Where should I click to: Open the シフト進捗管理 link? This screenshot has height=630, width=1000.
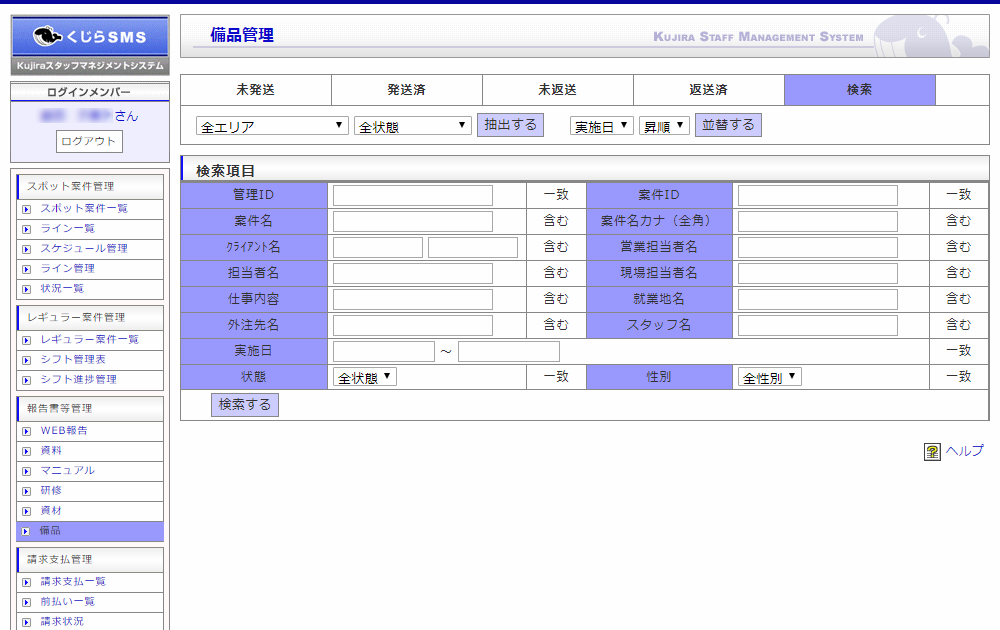[x=78, y=379]
